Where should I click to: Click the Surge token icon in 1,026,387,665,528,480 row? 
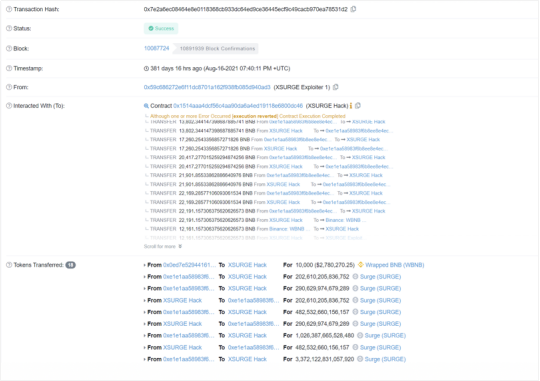tap(360, 335)
